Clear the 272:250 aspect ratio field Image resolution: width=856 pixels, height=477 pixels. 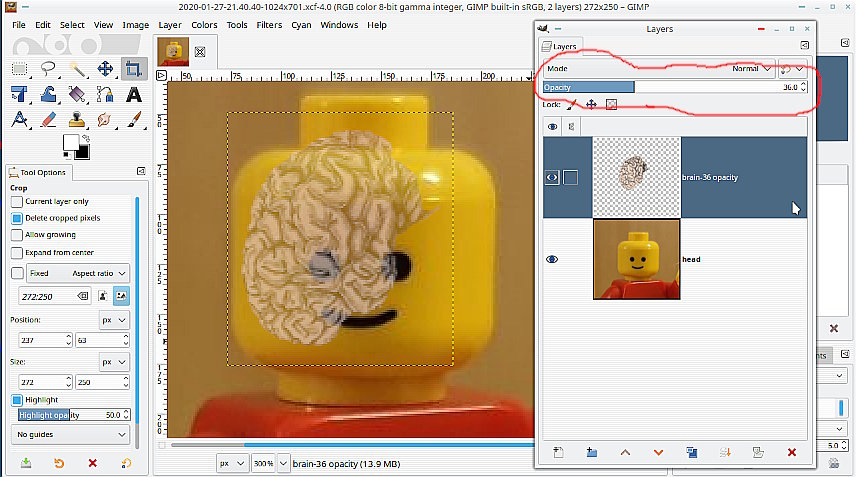tap(82, 296)
